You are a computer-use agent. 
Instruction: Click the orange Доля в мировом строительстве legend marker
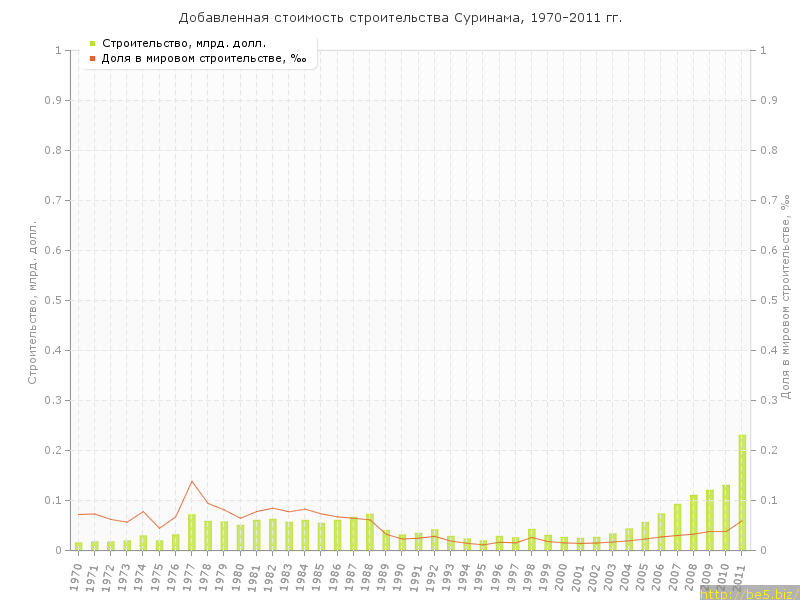pos(92,58)
